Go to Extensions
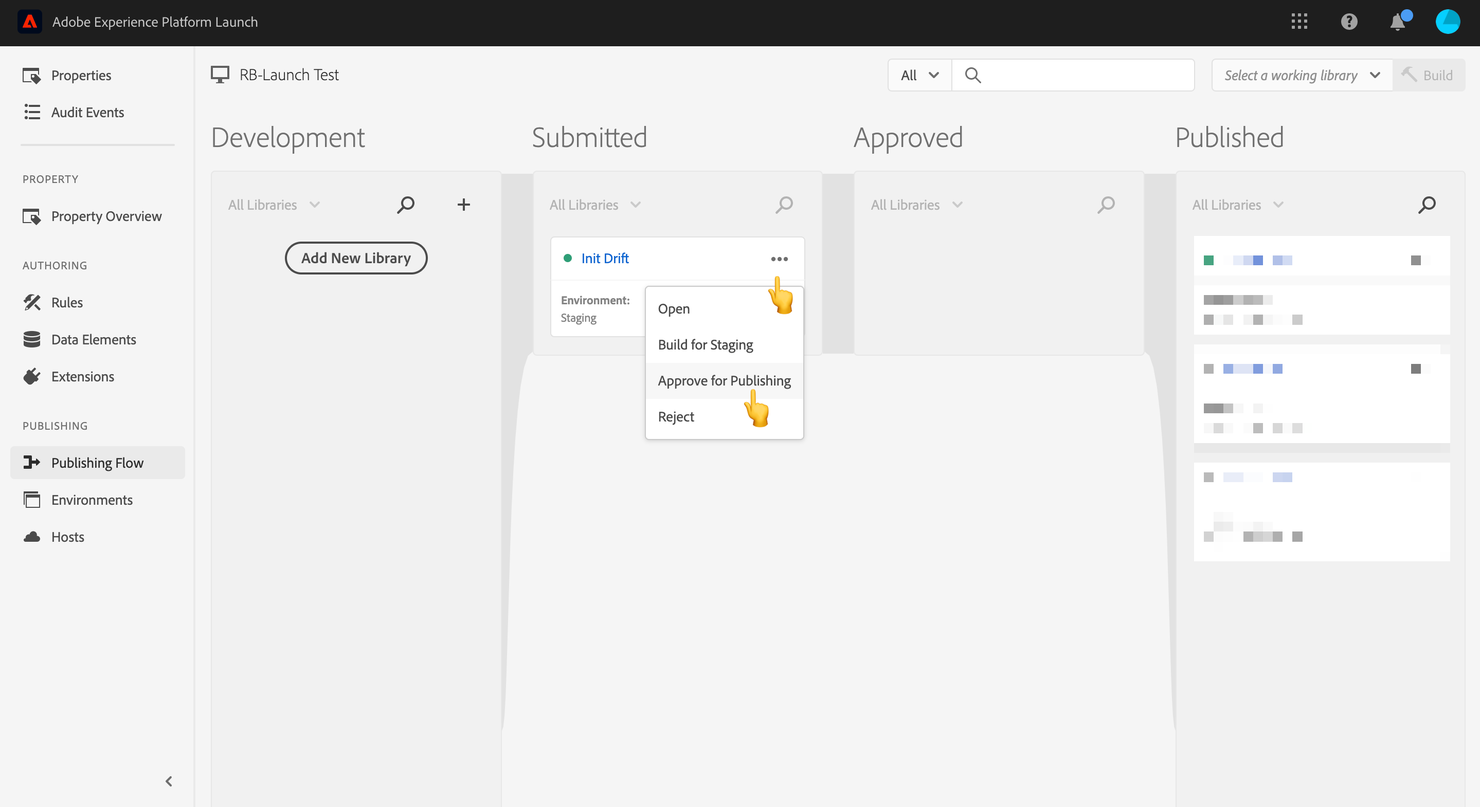The width and height of the screenshot is (1480, 807). (97, 376)
